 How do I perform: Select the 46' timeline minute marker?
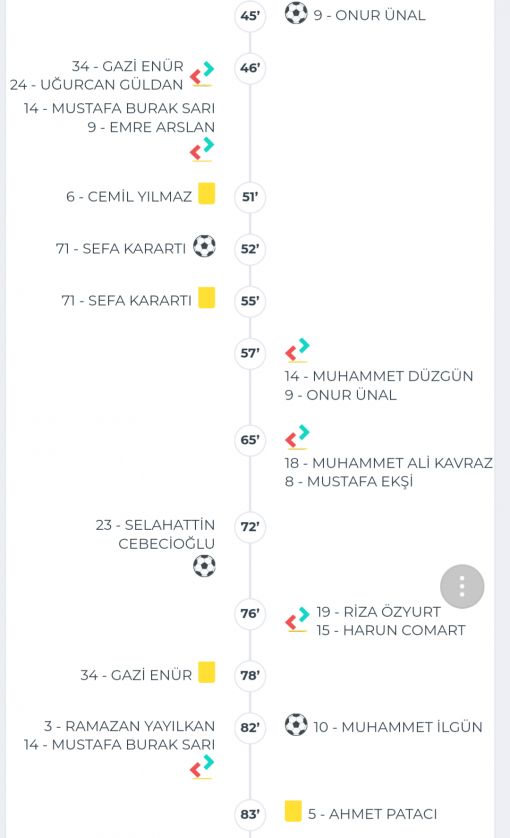click(250, 68)
